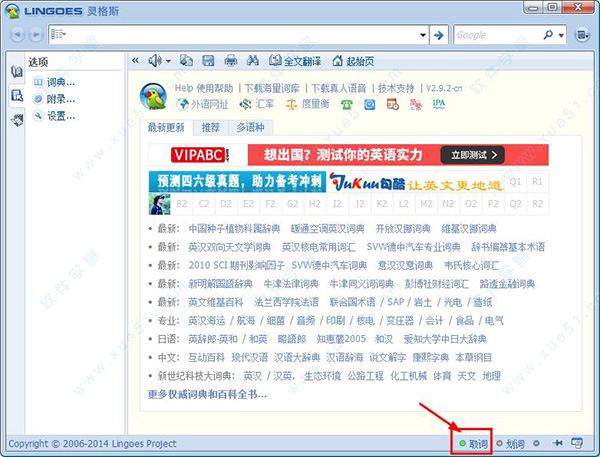The height and width of the screenshot is (457, 600).
Task: Click the JuKuu 句酷 banner
Action: pos(416,182)
